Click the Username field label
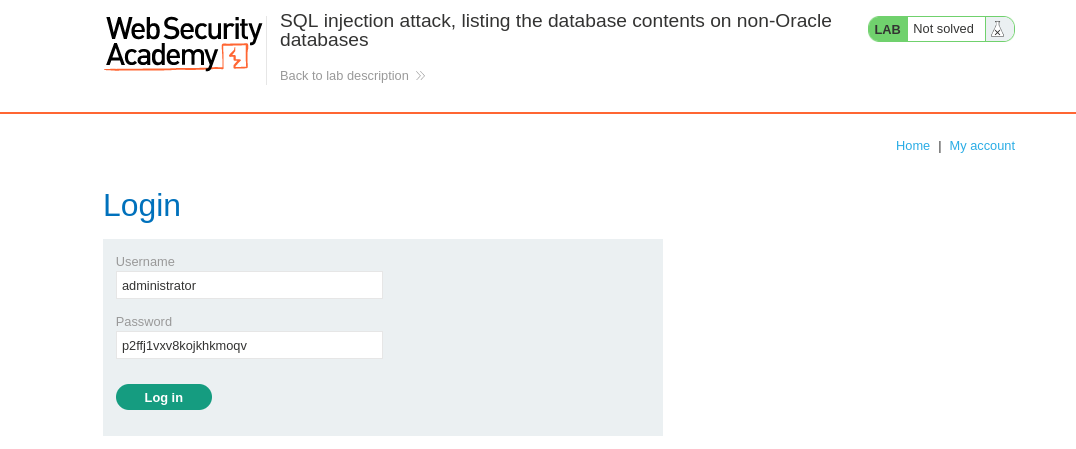Viewport: 1076px width, 449px height. (x=145, y=262)
